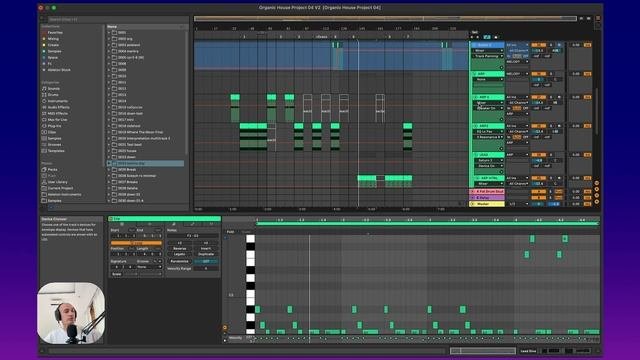Toggle the clip activator next to the clip name

tap(111, 219)
